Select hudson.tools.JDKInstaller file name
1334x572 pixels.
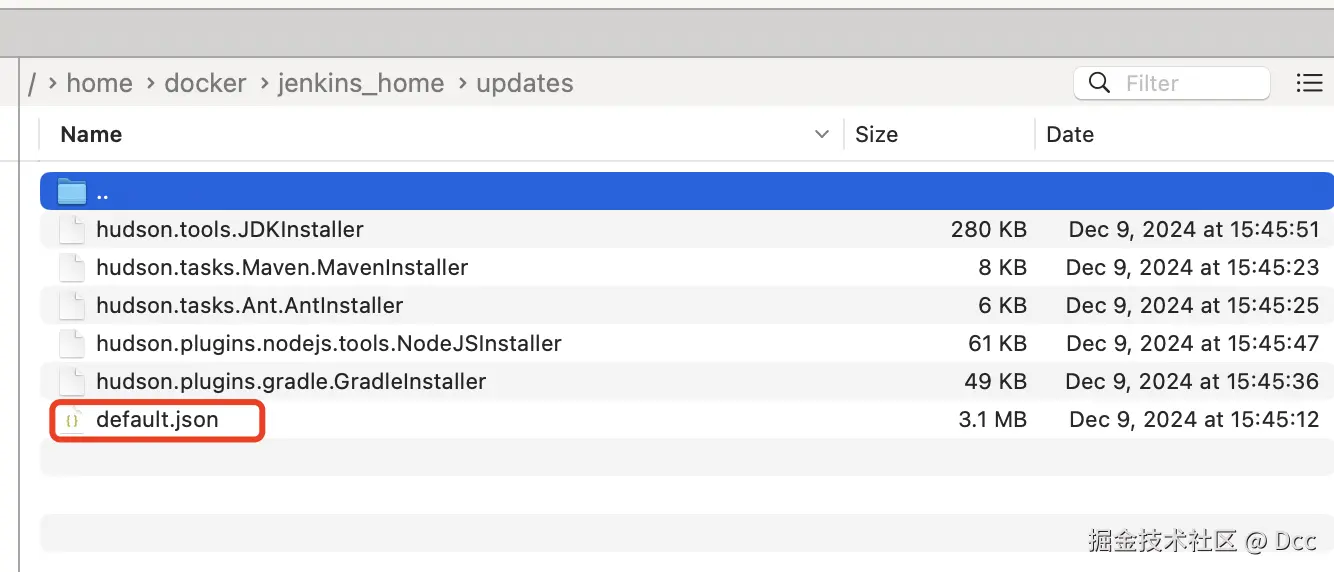point(229,230)
